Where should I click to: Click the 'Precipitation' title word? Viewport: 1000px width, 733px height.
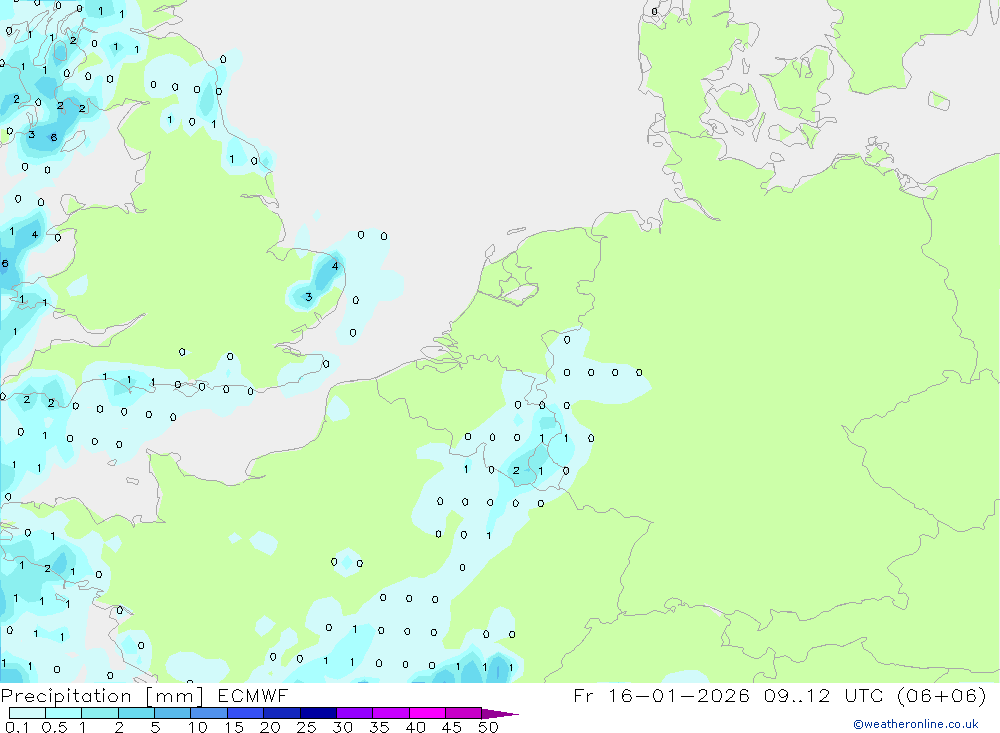coord(66,696)
